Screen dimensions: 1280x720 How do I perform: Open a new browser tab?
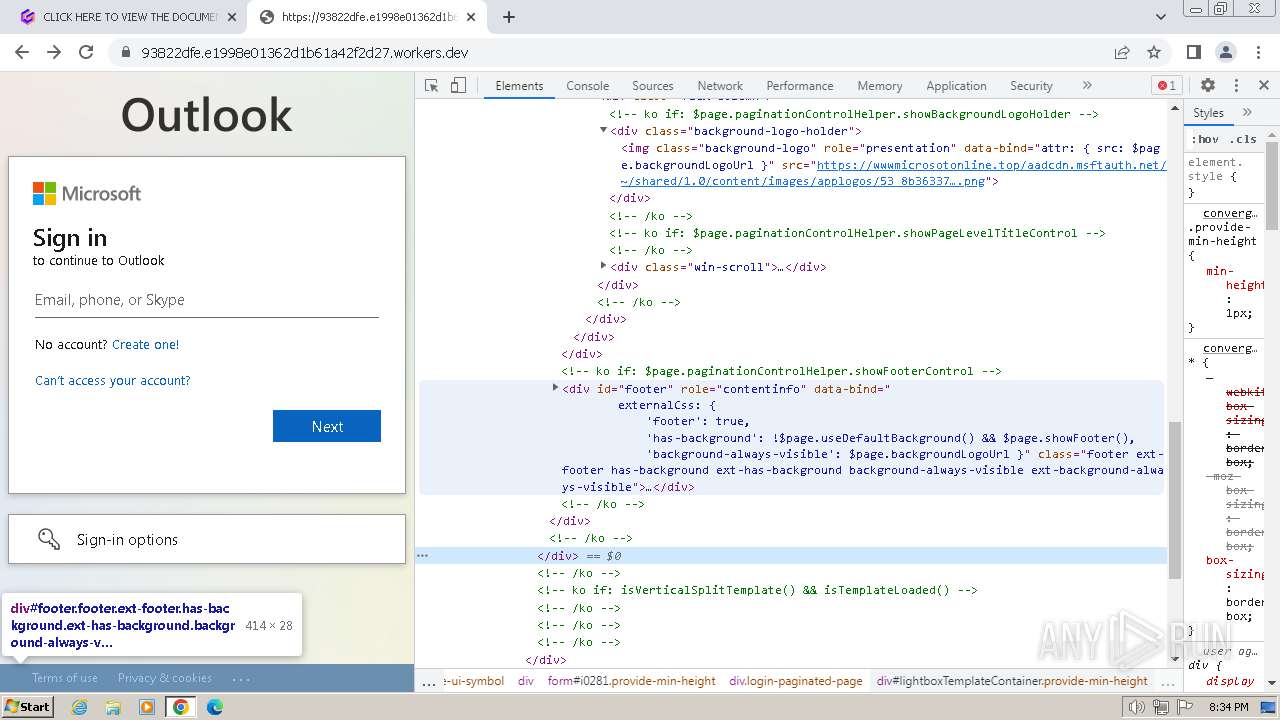point(509,17)
